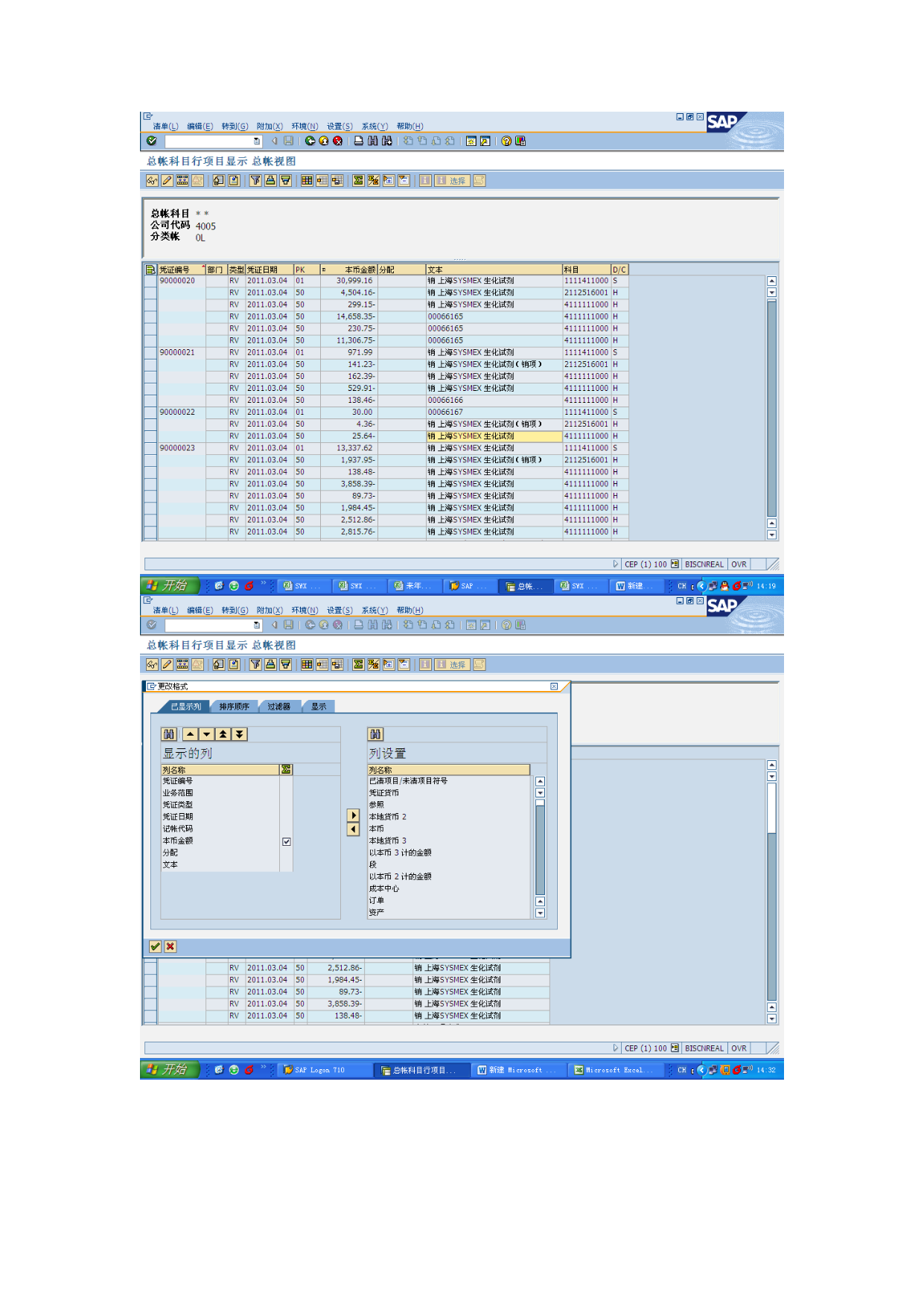The height and width of the screenshot is (1306, 924).
Task: Click green Back arrow in upper SAP toolbar
Action: (x=310, y=141)
